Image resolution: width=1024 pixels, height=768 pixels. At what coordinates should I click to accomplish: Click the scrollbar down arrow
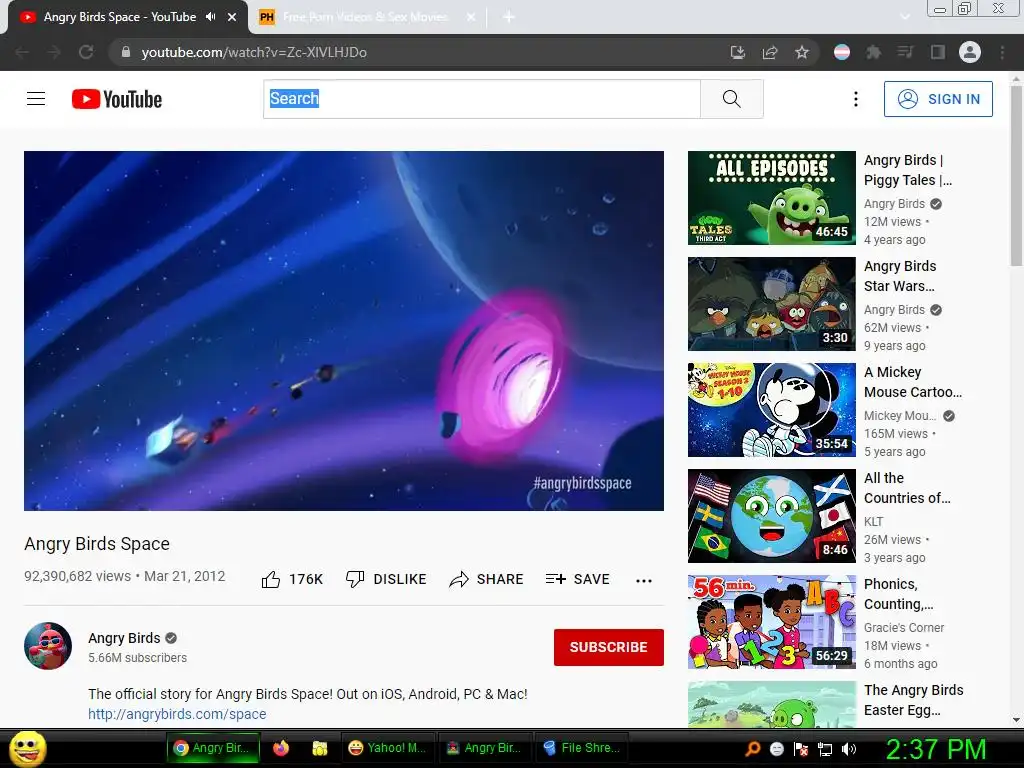(1016, 720)
